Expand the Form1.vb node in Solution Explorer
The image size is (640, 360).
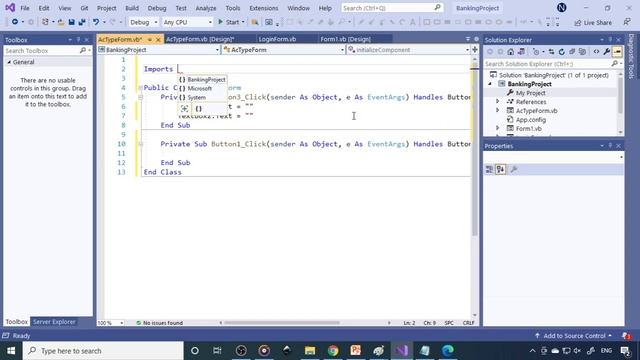point(497,128)
